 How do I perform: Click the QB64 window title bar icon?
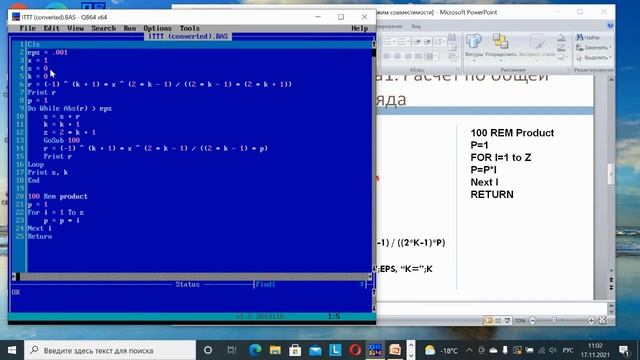point(16,17)
